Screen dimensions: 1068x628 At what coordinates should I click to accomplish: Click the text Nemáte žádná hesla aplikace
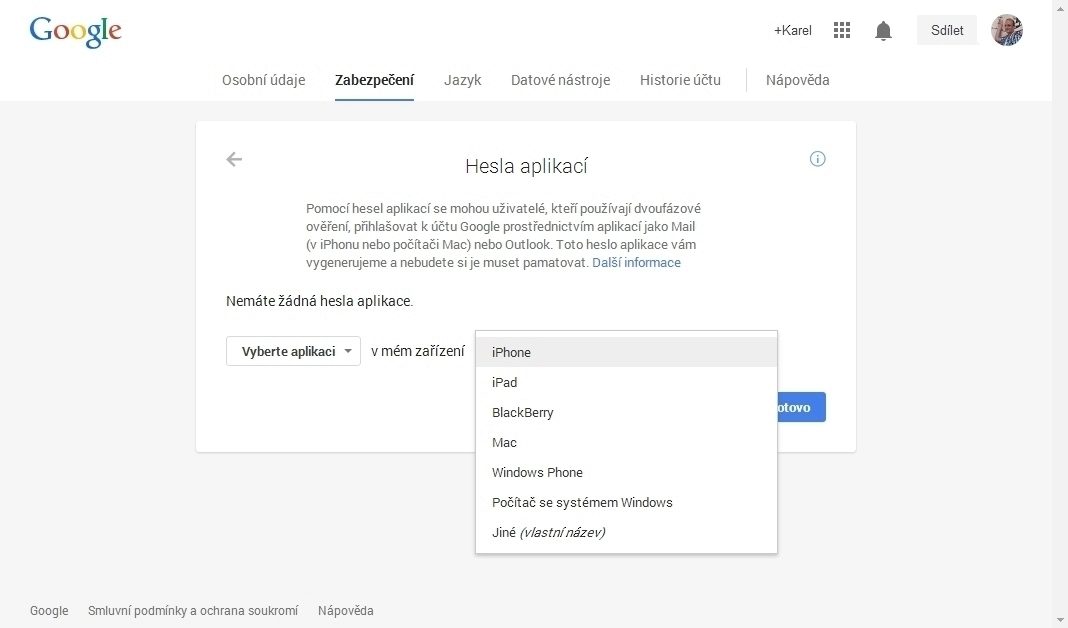click(319, 301)
